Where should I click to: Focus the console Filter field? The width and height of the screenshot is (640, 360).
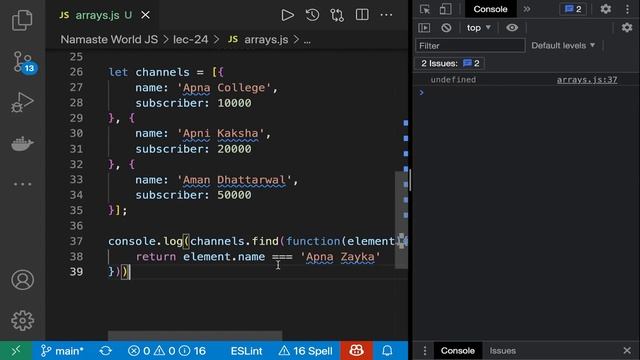(470, 45)
